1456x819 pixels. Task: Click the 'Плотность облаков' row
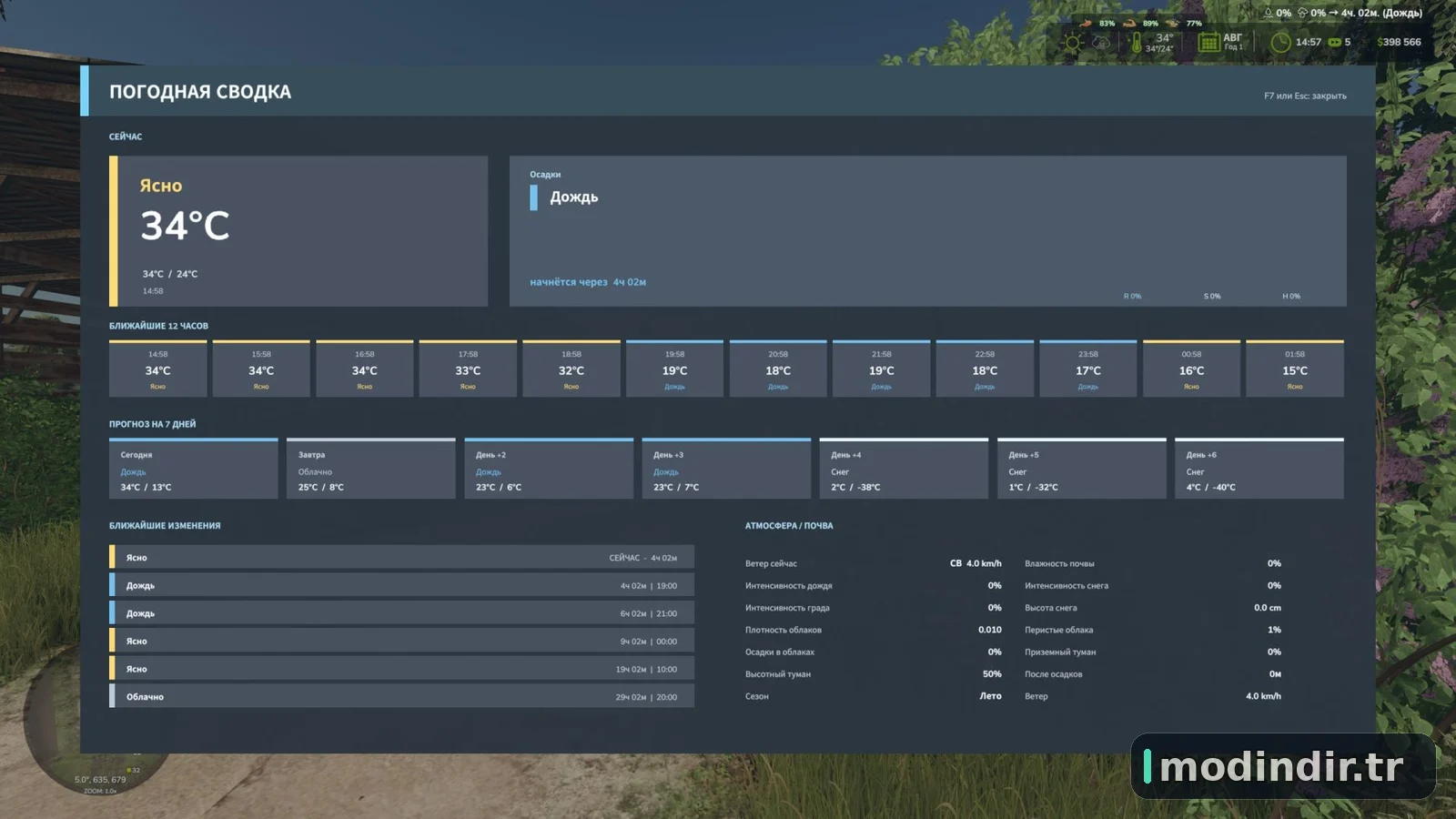click(874, 630)
